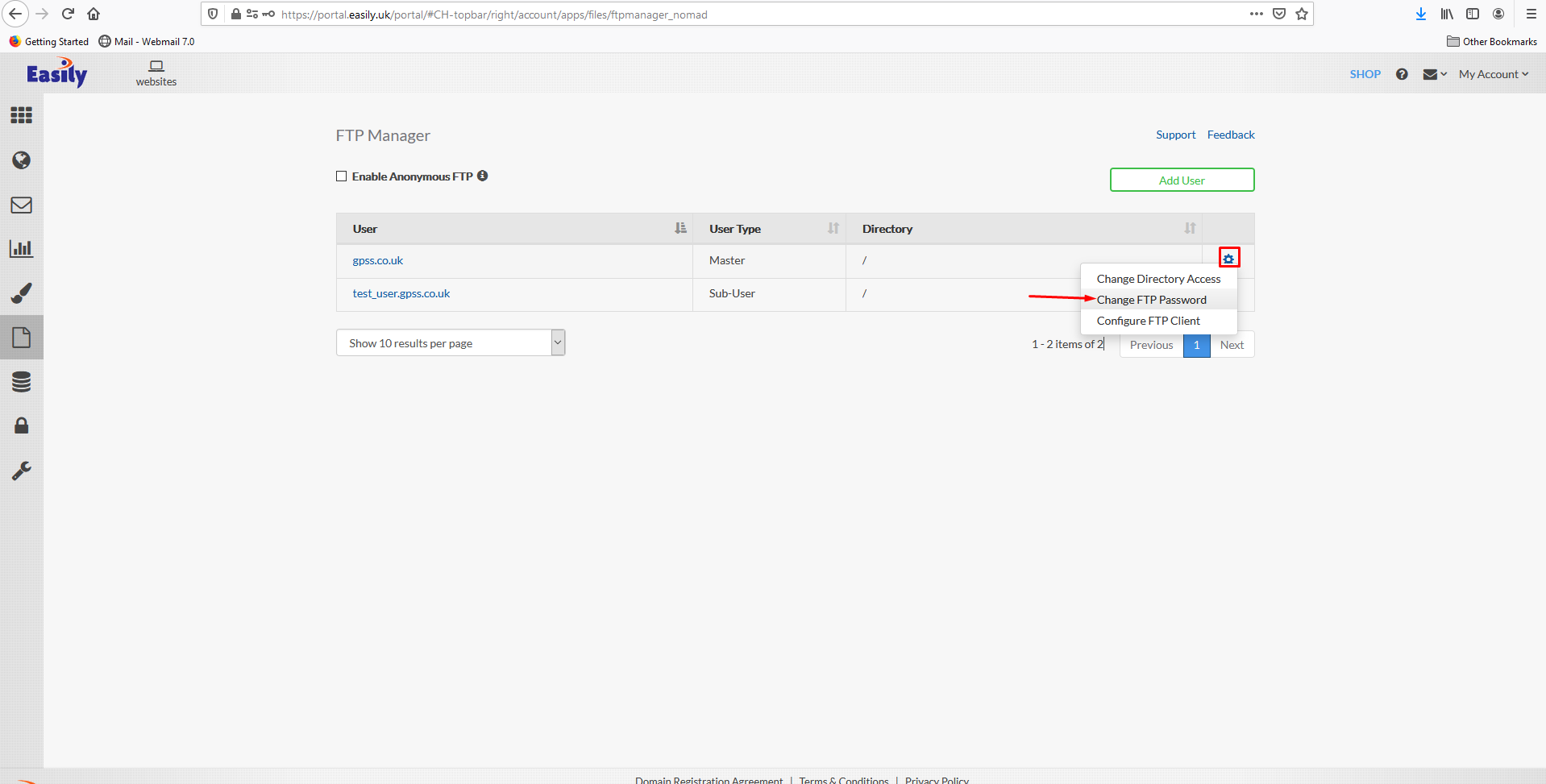Open the email envelope icon in sidebar

[22, 205]
